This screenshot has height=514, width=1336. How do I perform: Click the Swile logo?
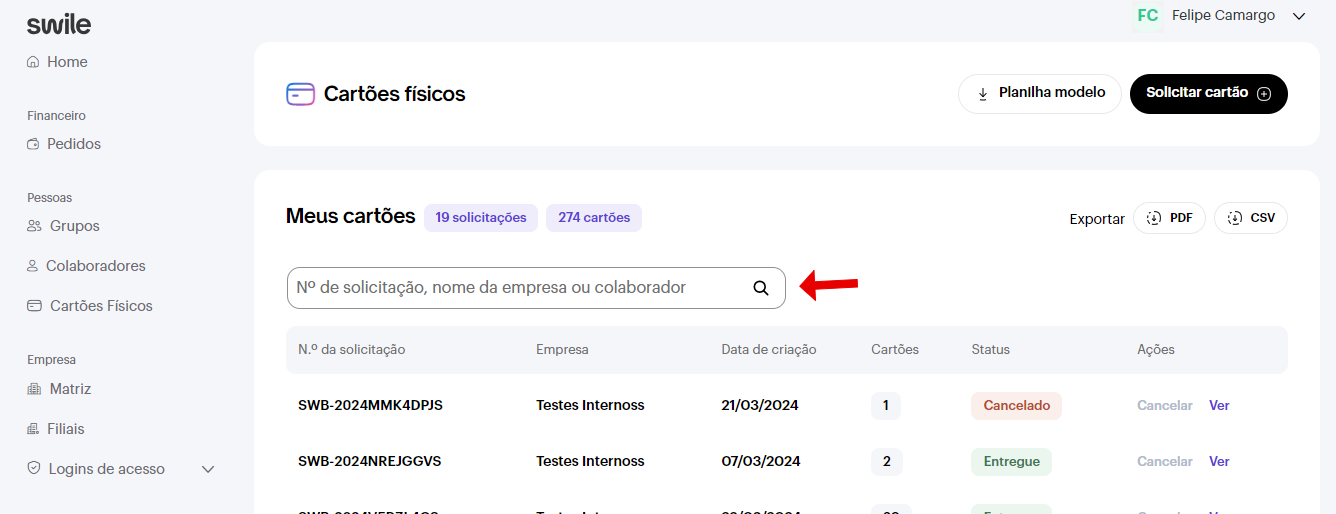(x=59, y=24)
